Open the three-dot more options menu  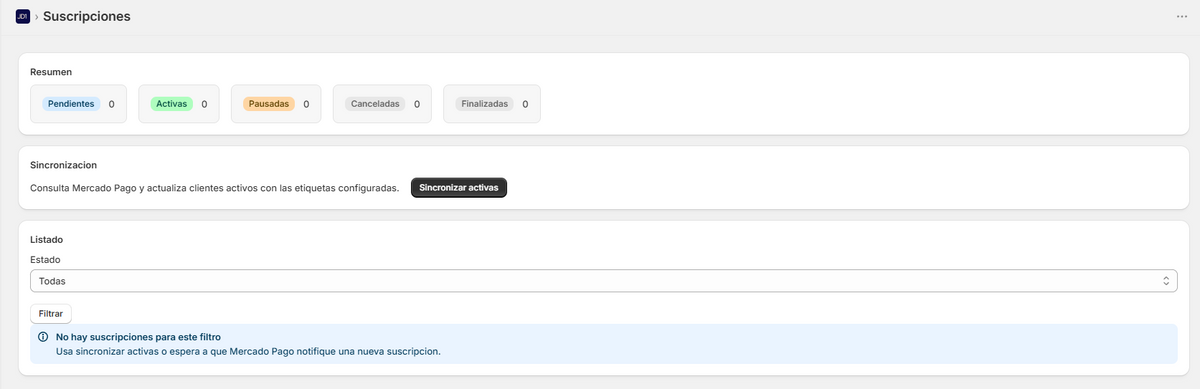click(1182, 17)
